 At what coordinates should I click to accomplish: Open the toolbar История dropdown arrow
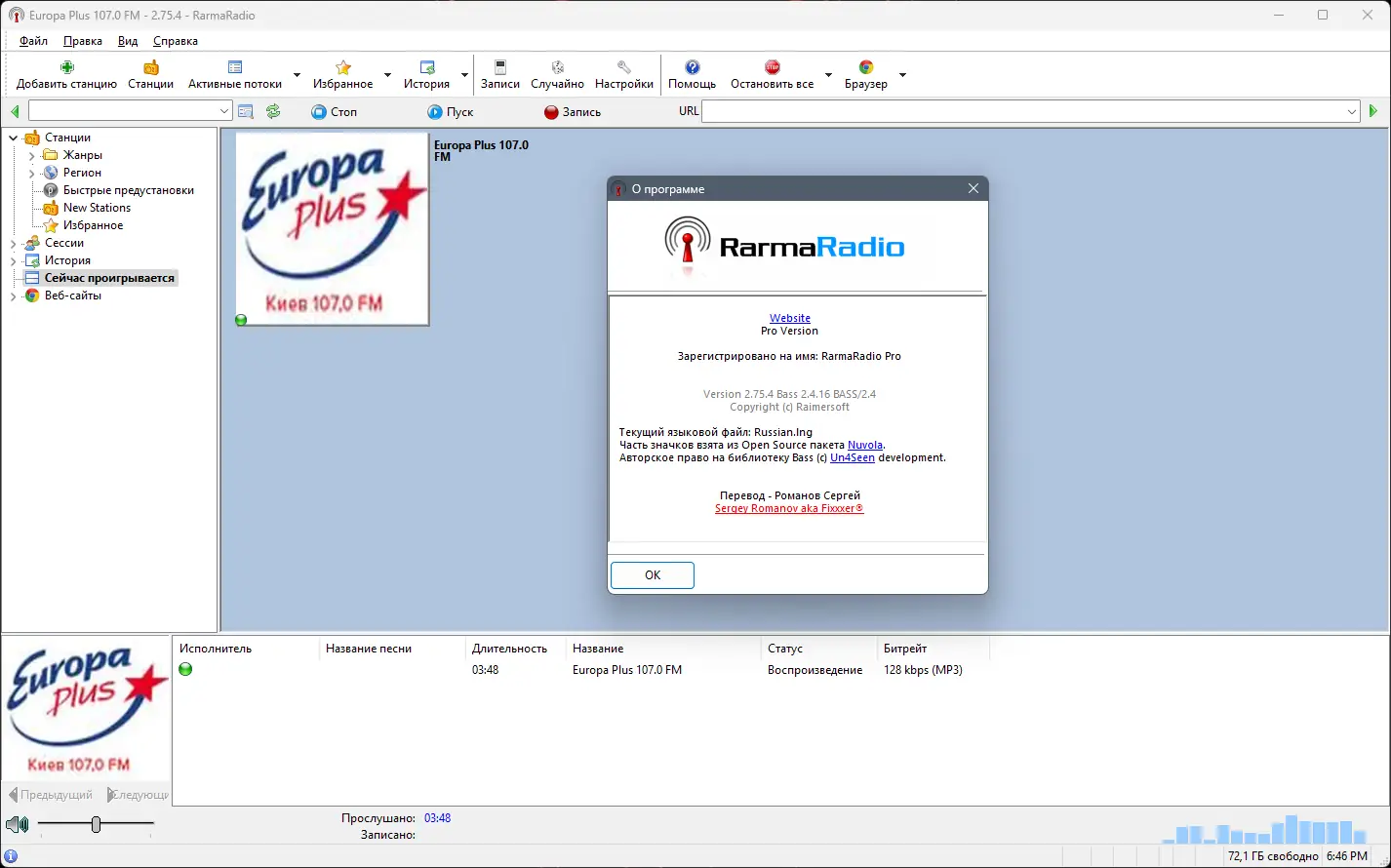pos(464,75)
